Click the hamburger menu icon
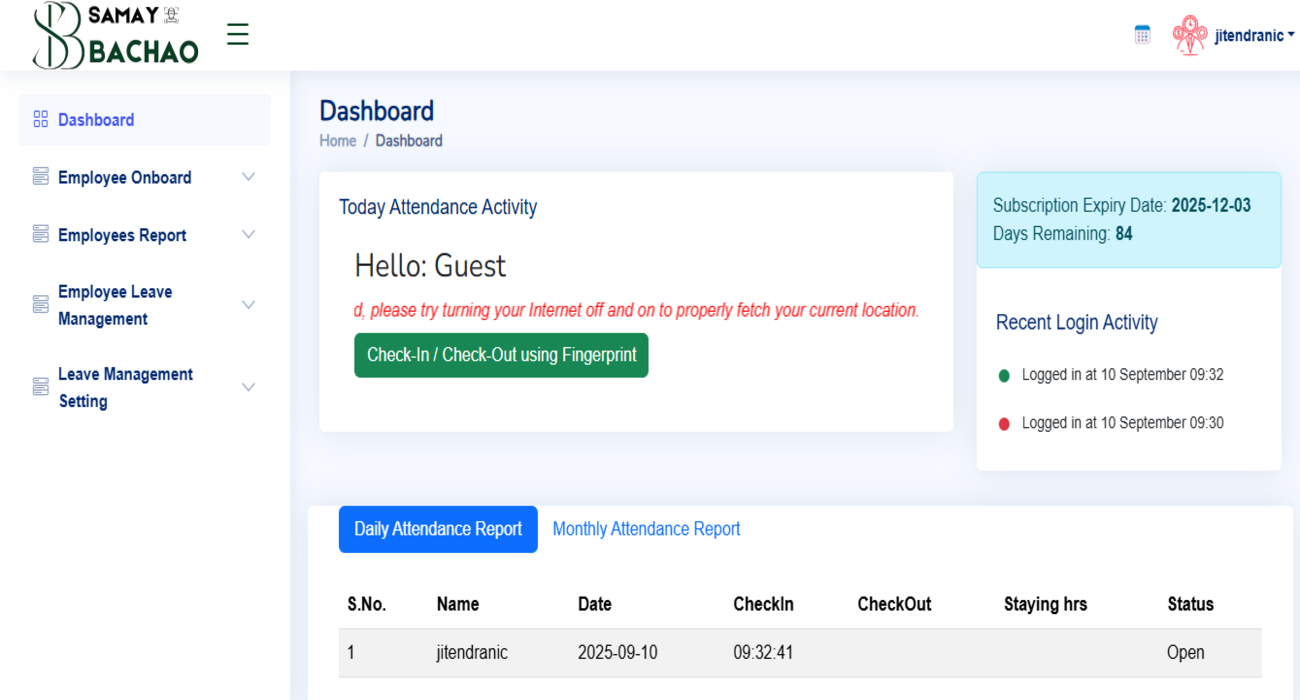Image resolution: width=1300 pixels, height=700 pixels. point(238,33)
